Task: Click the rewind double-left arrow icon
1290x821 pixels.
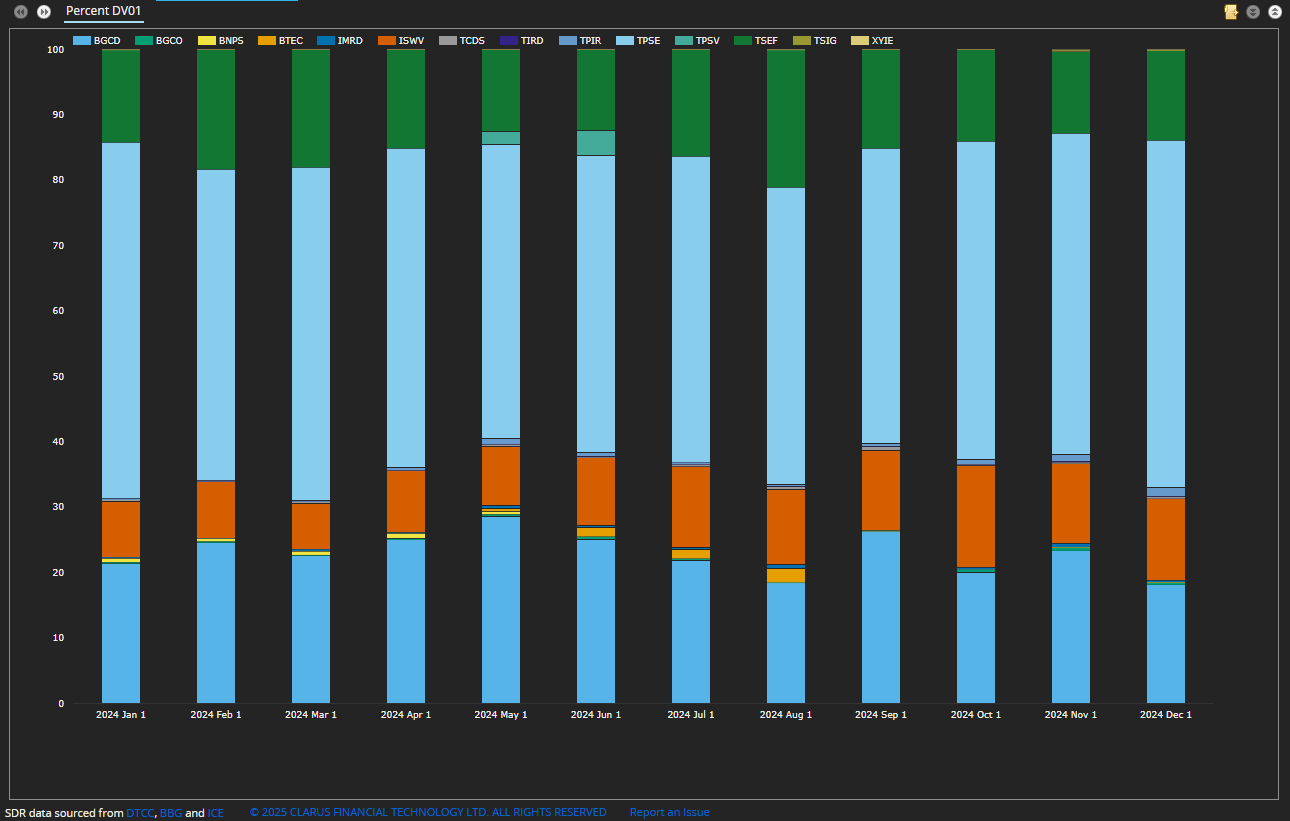Action: [x=21, y=12]
